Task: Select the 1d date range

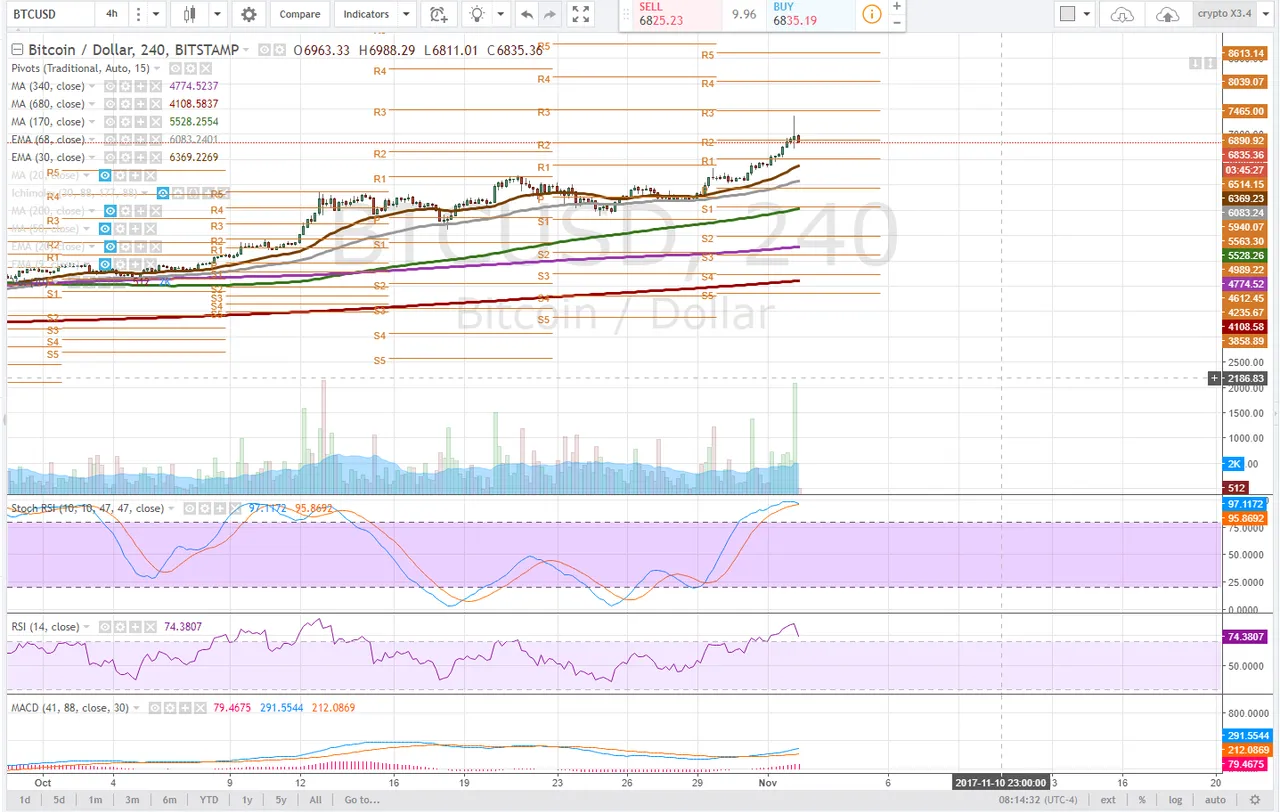Action: [x=24, y=800]
